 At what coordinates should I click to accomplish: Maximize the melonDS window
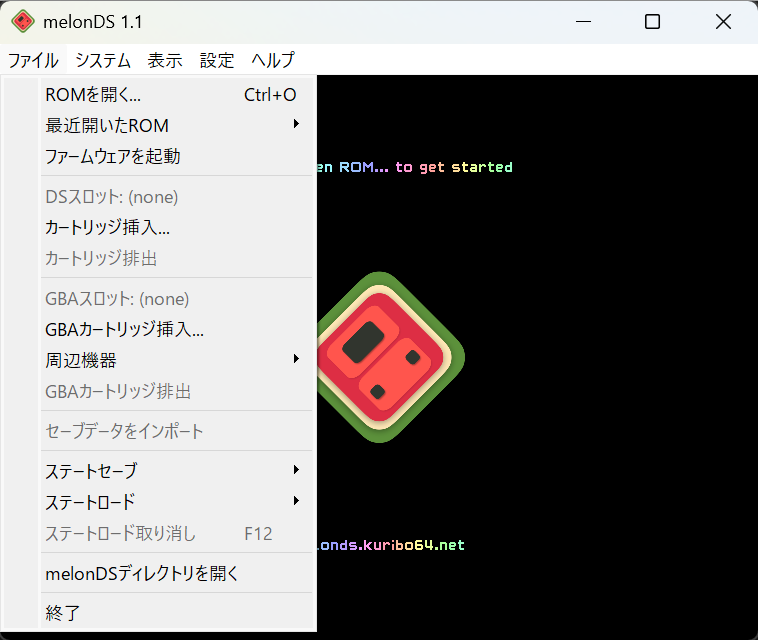pyautogui.click(x=652, y=22)
